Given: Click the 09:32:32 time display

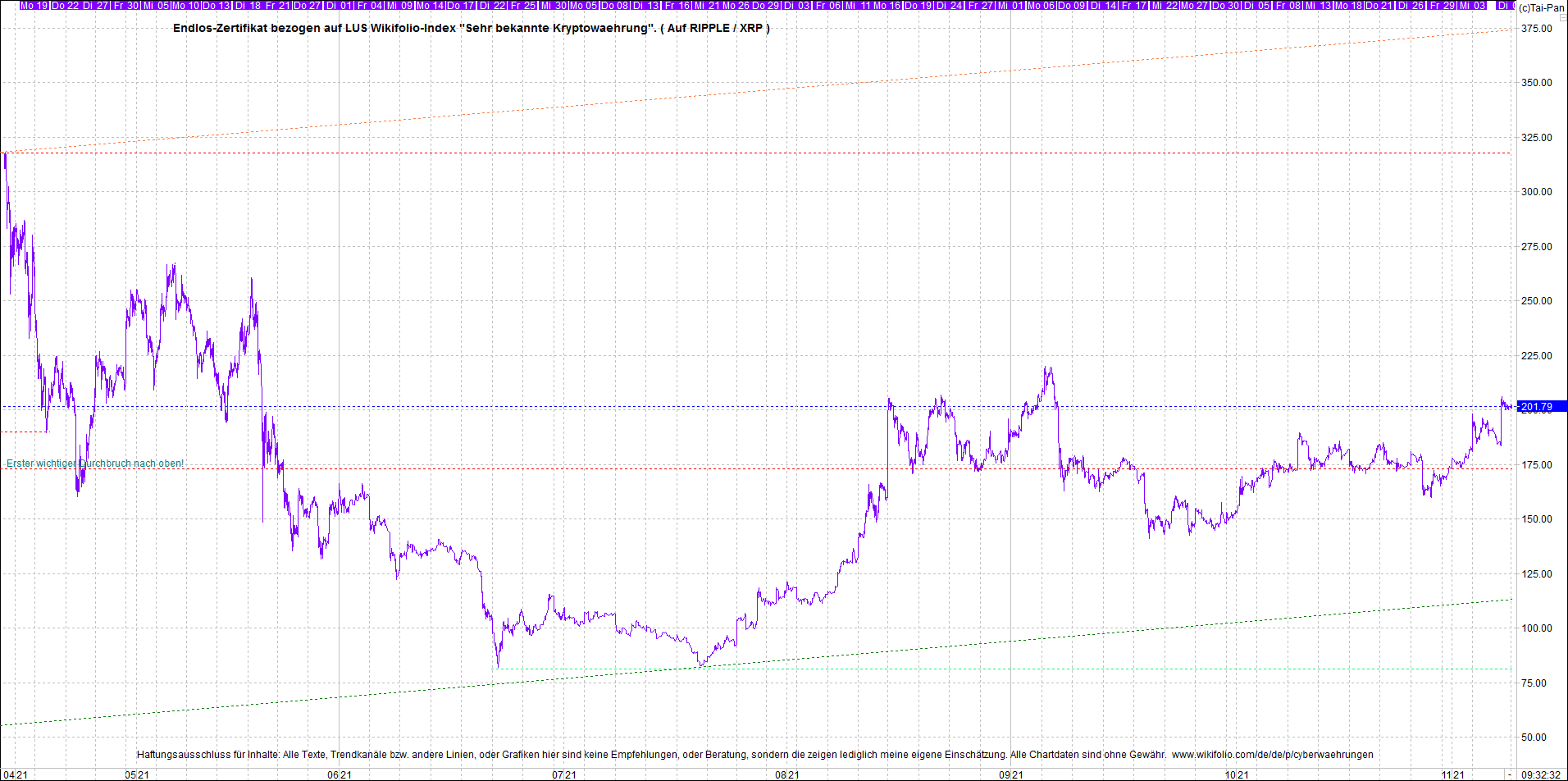Looking at the screenshot, I should coord(1541,774).
